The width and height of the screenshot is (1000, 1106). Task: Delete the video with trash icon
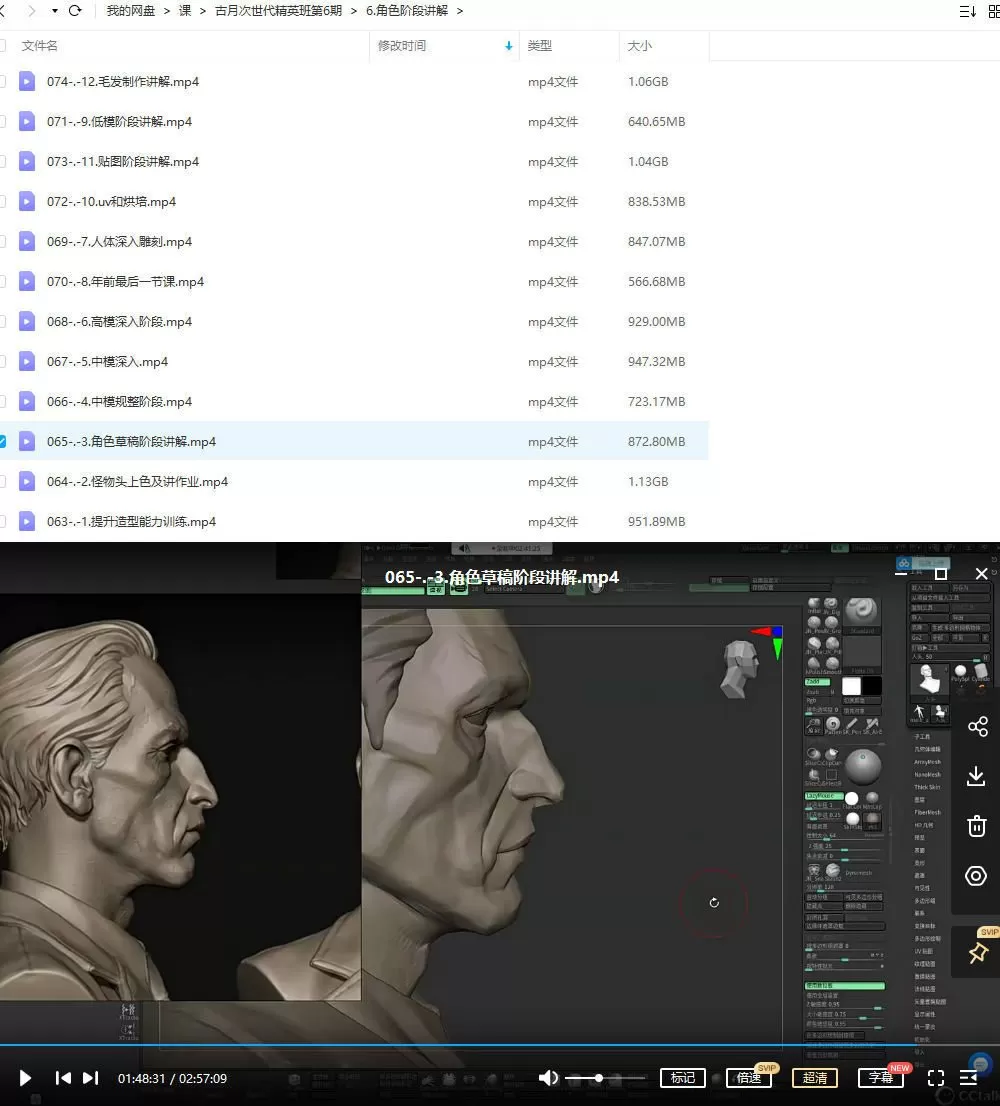977,826
